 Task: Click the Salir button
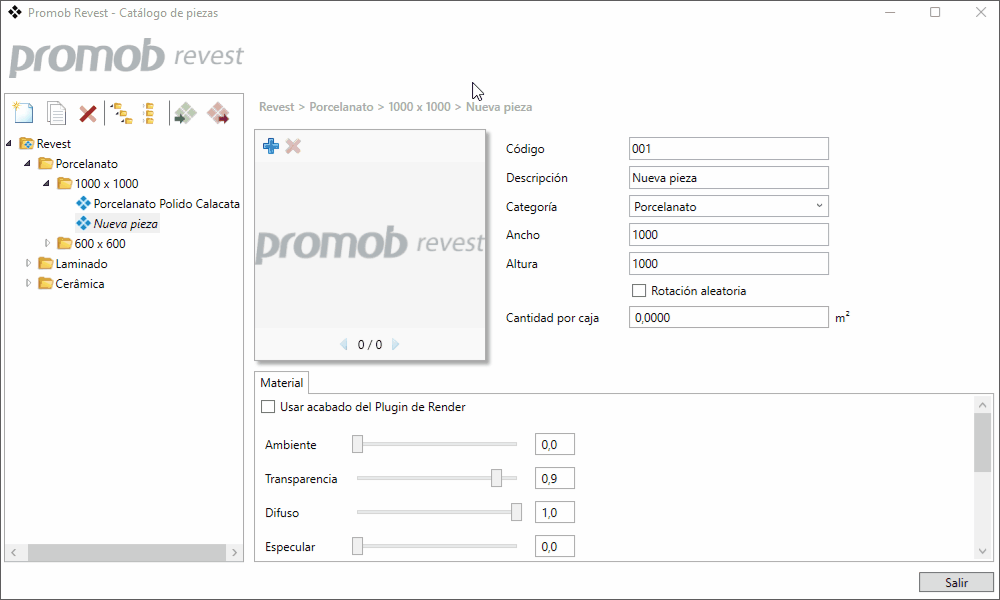(956, 582)
